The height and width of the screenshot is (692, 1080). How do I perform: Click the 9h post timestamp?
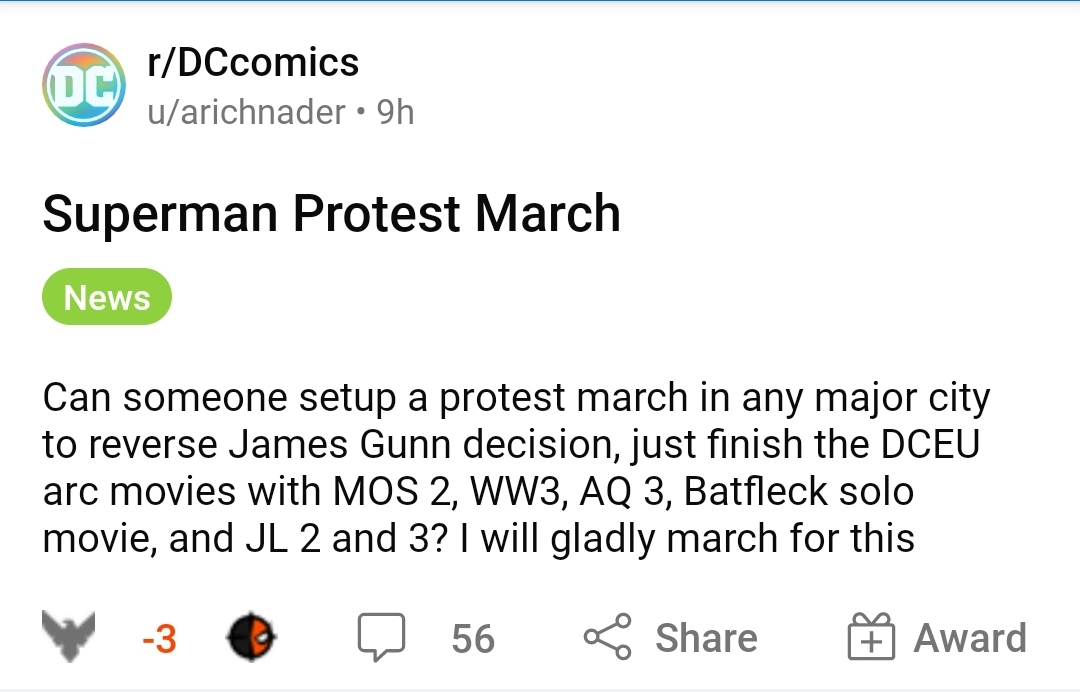tap(395, 112)
